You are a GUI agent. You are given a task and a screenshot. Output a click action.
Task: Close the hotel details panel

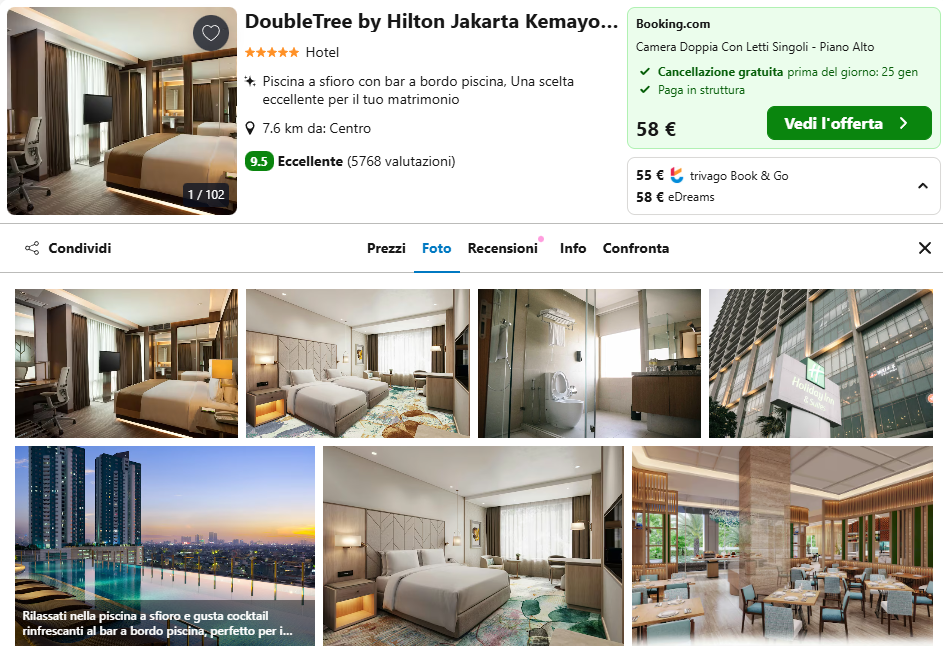tap(925, 248)
